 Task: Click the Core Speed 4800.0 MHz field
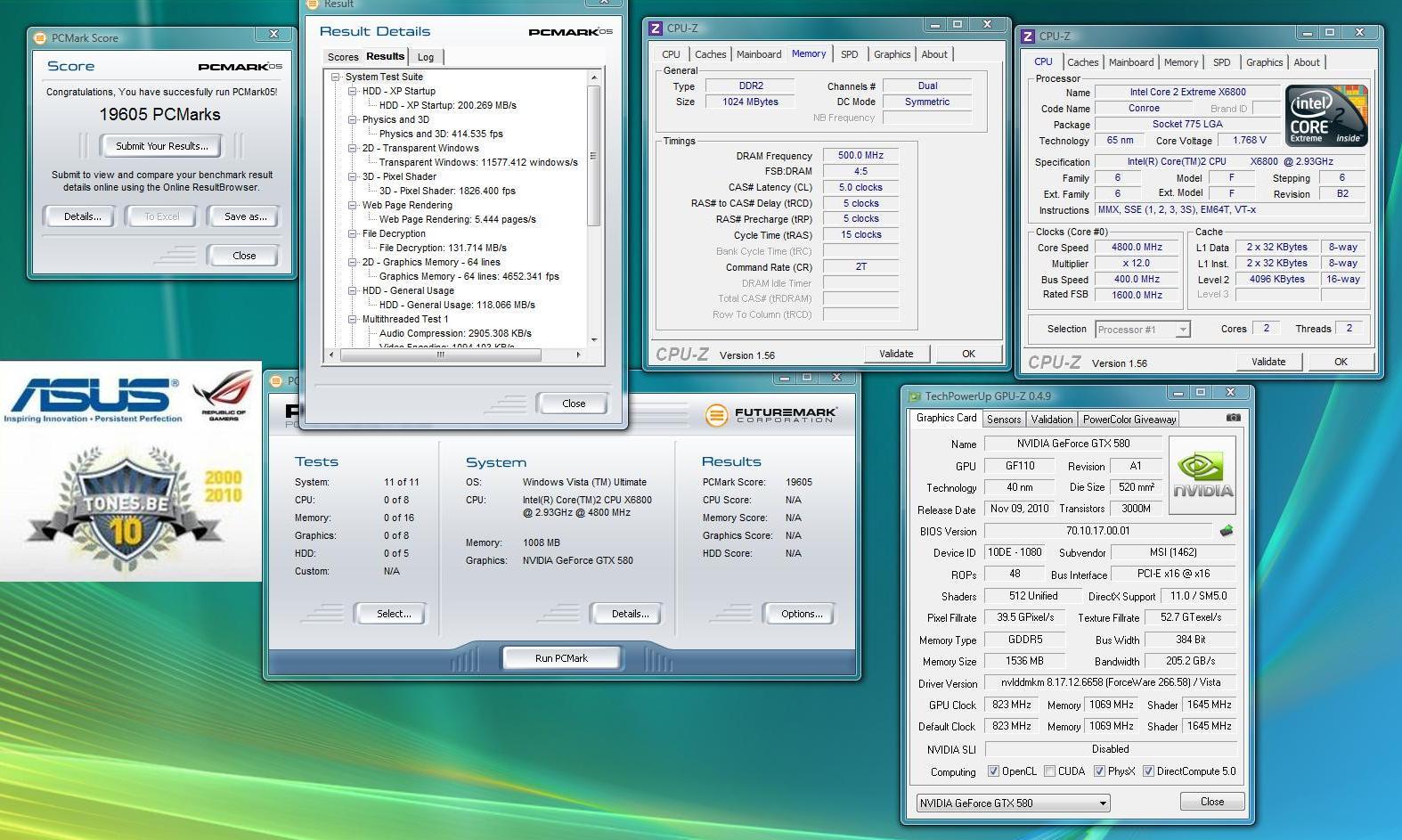1137,248
